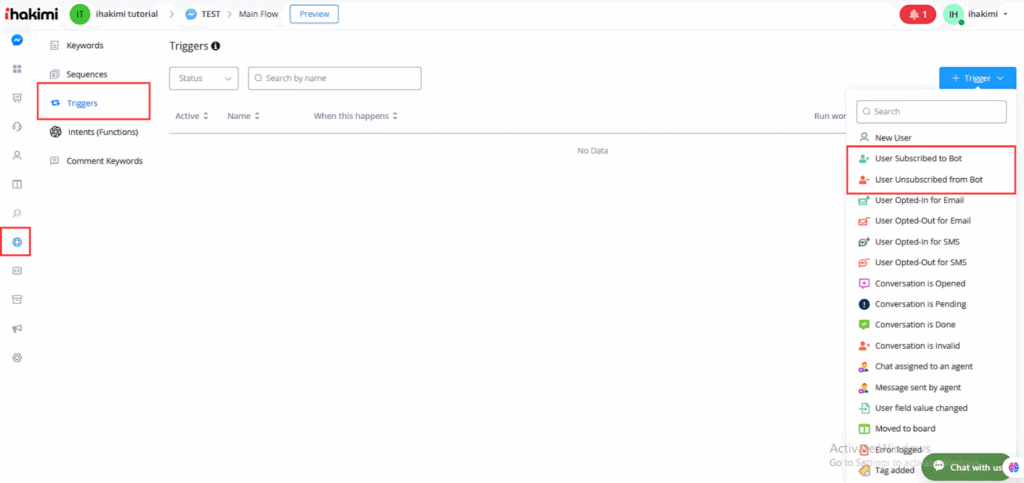Select Keywords in the side menu
Screen dimensions: 1024x483
tap(84, 46)
